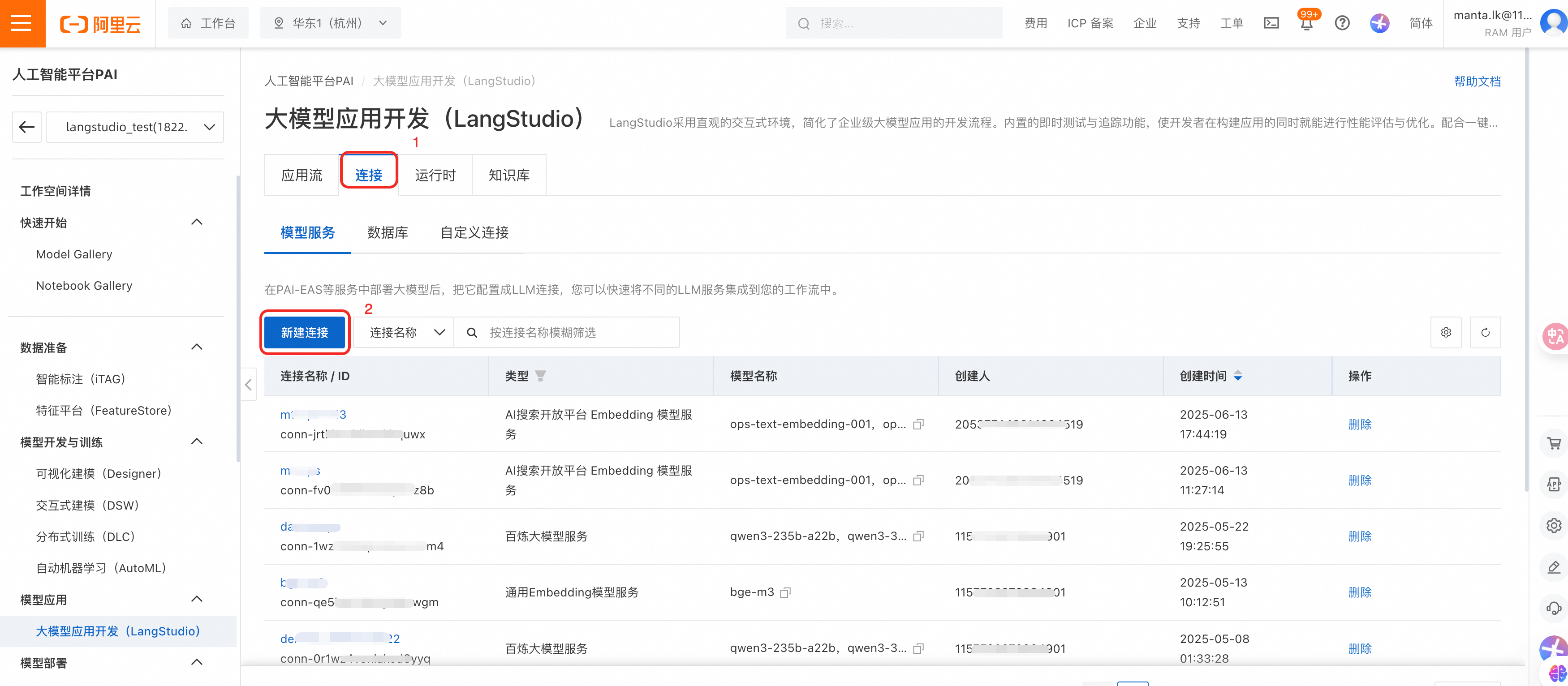Refresh the connection list
Image resolution: width=1568 pixels, height=686 pixels.
[1485, 332]
